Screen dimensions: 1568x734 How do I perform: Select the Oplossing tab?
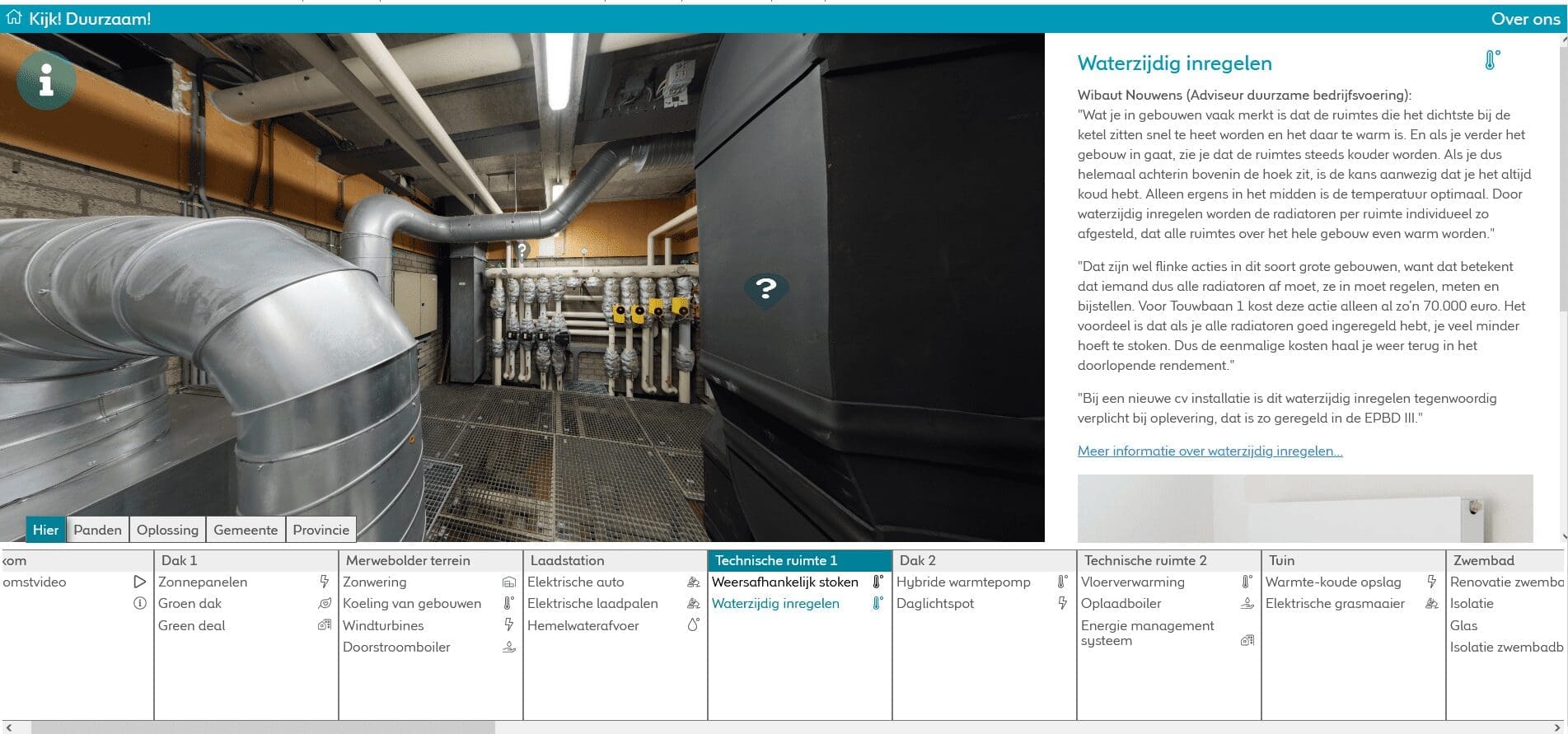point(167,530)
